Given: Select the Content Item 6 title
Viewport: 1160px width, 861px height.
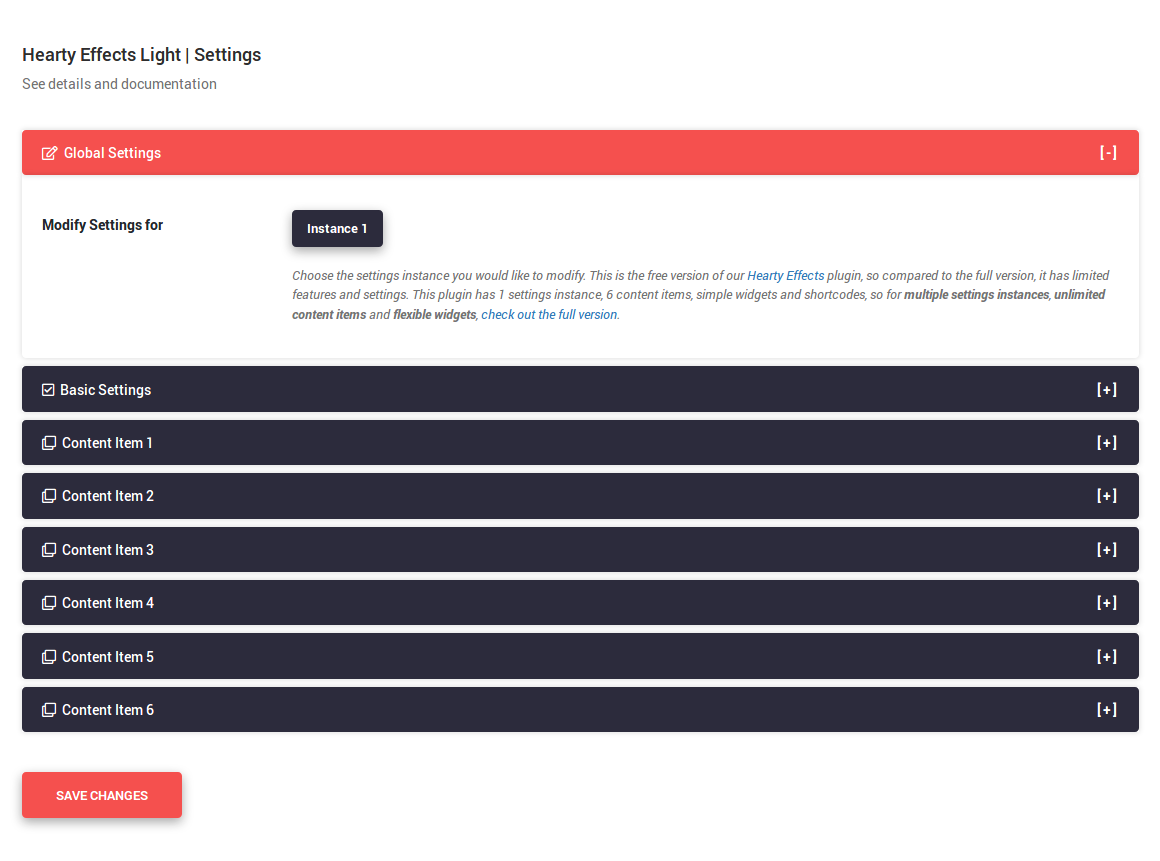Looking at the screenshot, I should click(108, 710).
